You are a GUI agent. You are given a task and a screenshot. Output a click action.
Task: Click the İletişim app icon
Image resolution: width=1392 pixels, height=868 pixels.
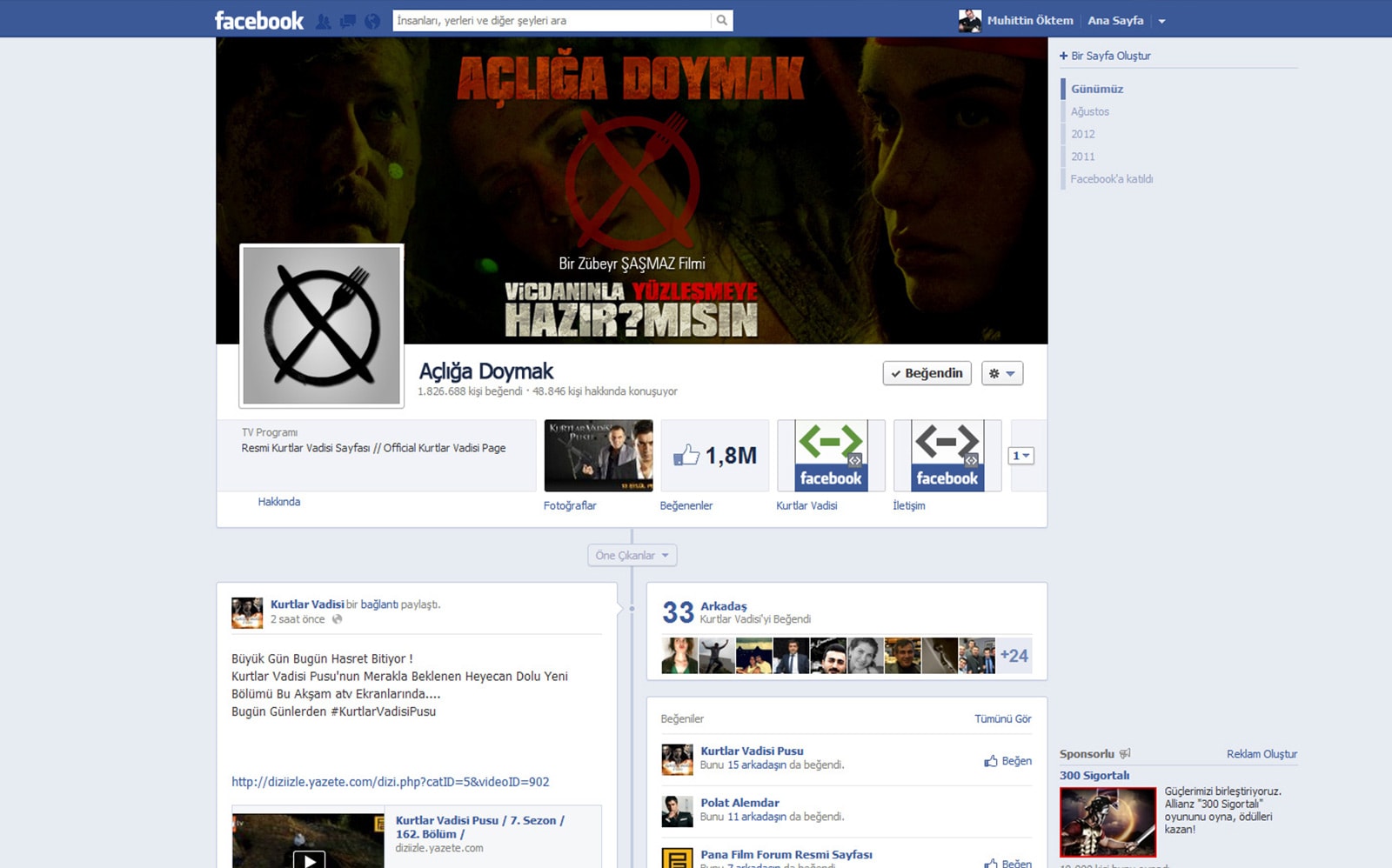pos(947,456)
